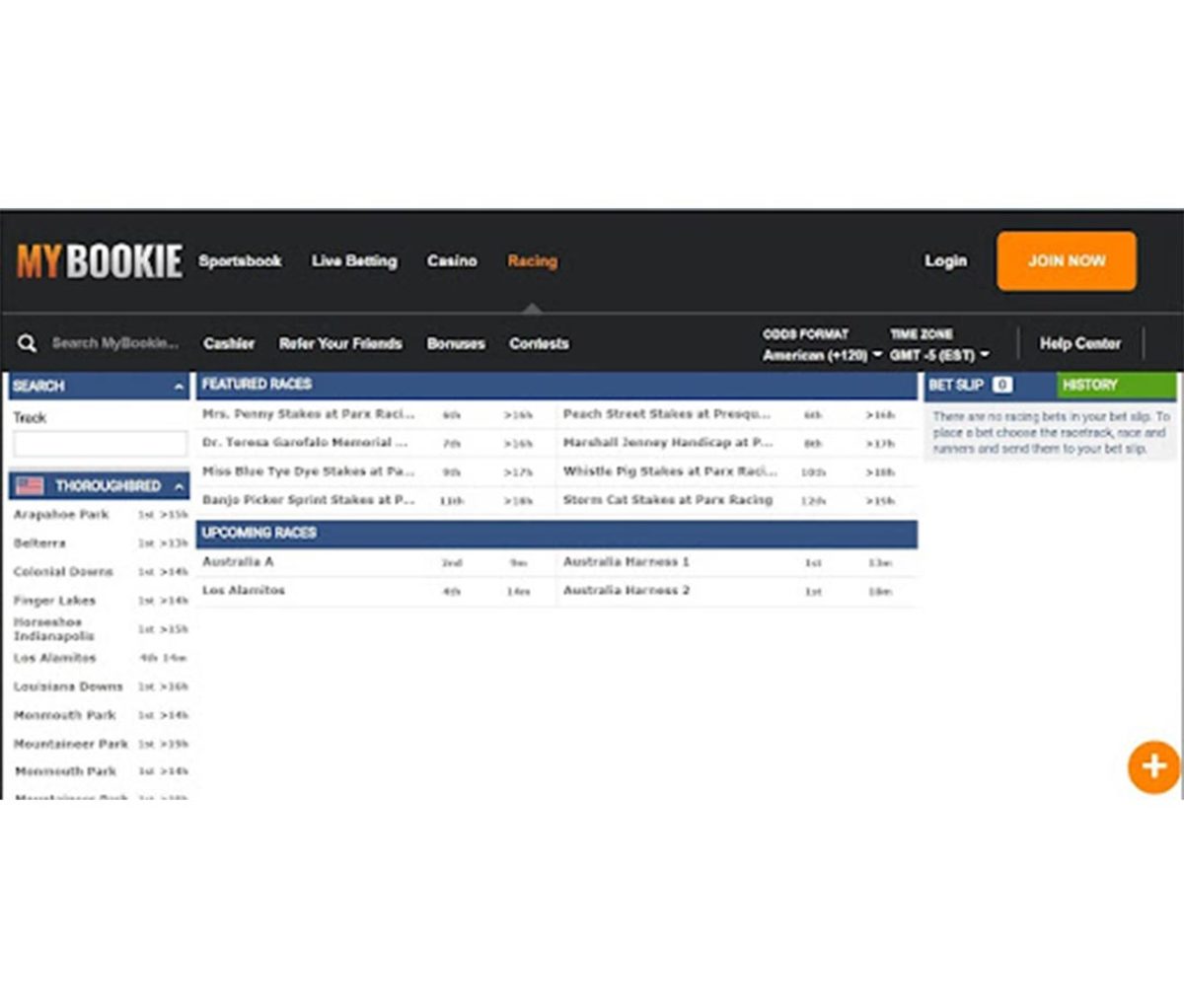The width and height of the screenshot is (1184, 1008).
Task: Click the orange plus floating button
Action: pyautogui.click(x=1153, y=766)
